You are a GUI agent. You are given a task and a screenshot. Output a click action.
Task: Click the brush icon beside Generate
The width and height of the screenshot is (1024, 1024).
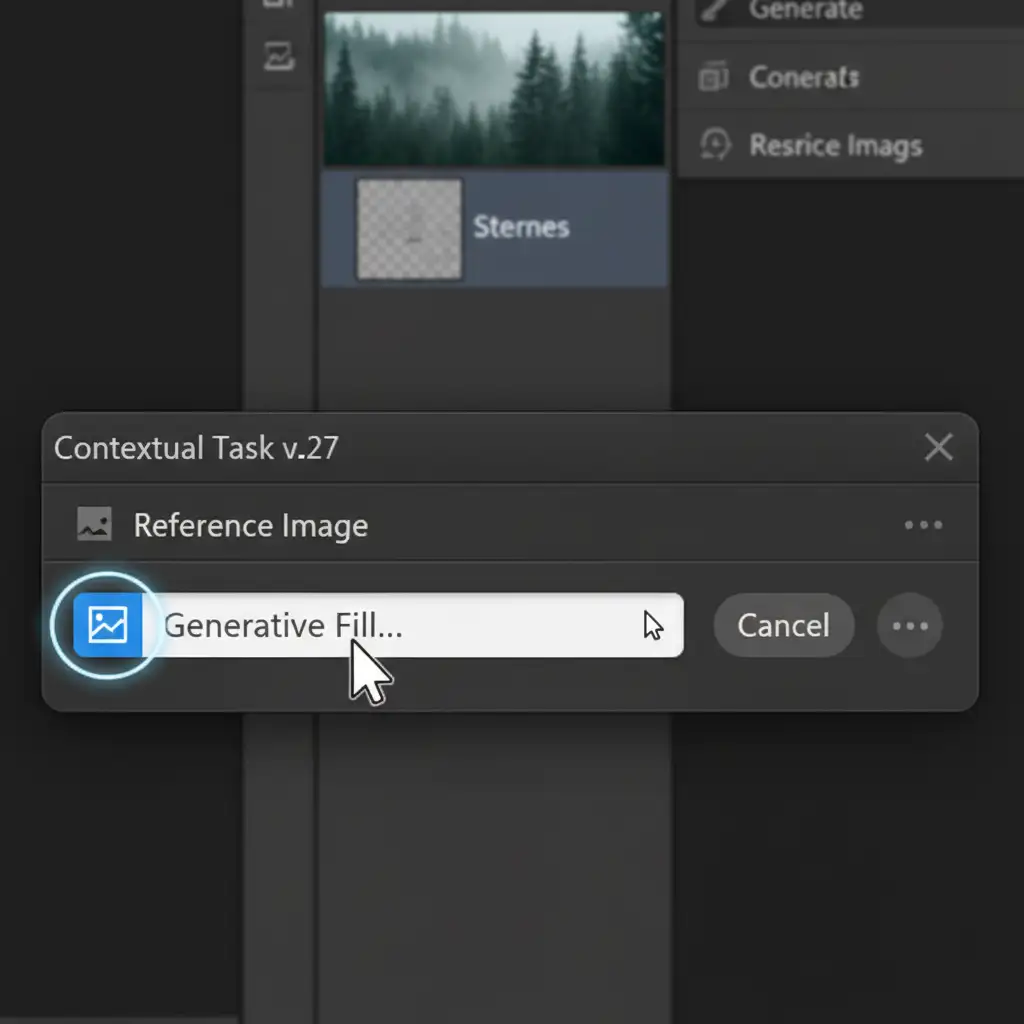[x=714, y=10]
